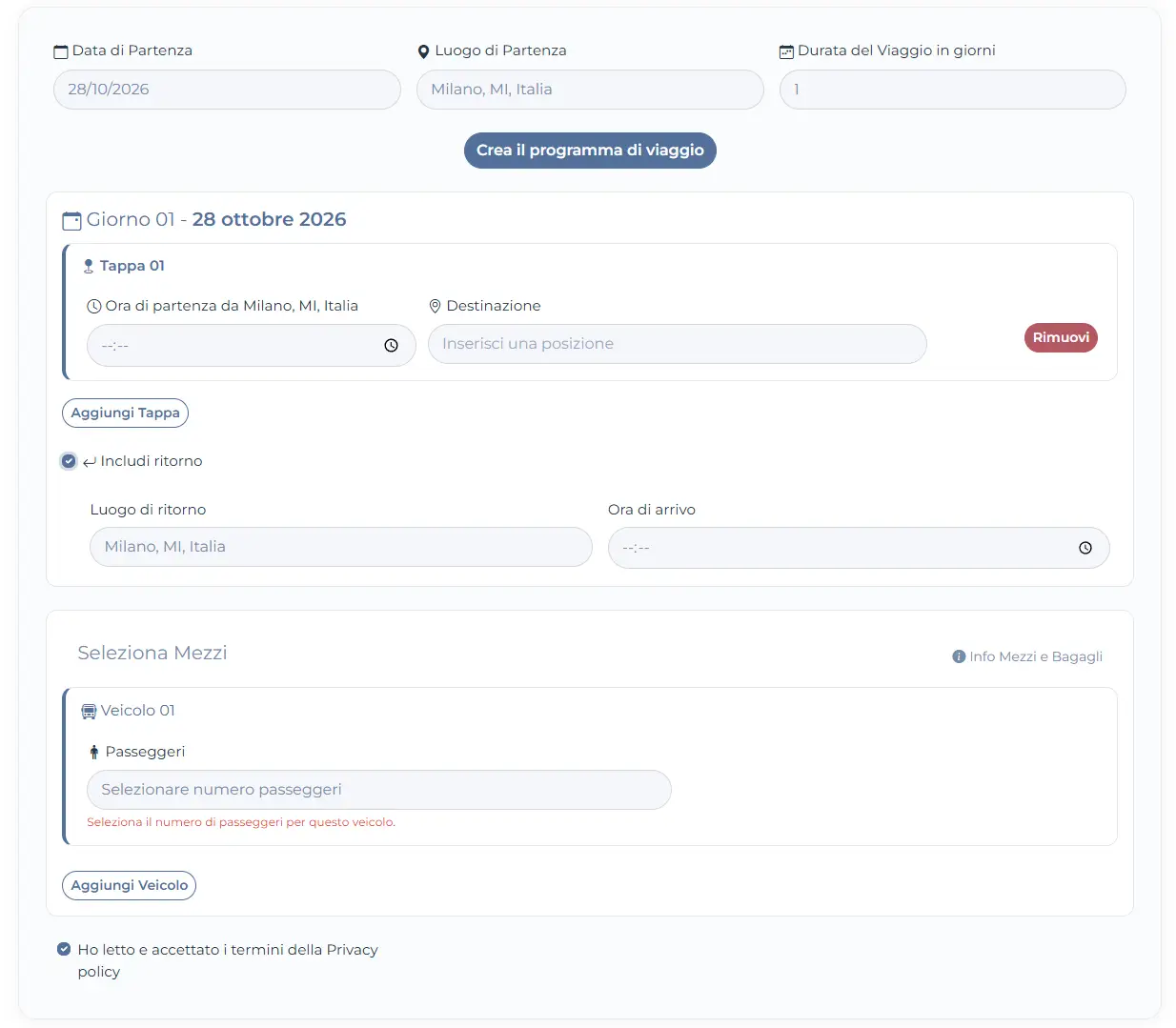Click the person icon beside Passeggeri
This screenshot has width=1176, height=1028.
pyautogui.click(x=93, y=753)
